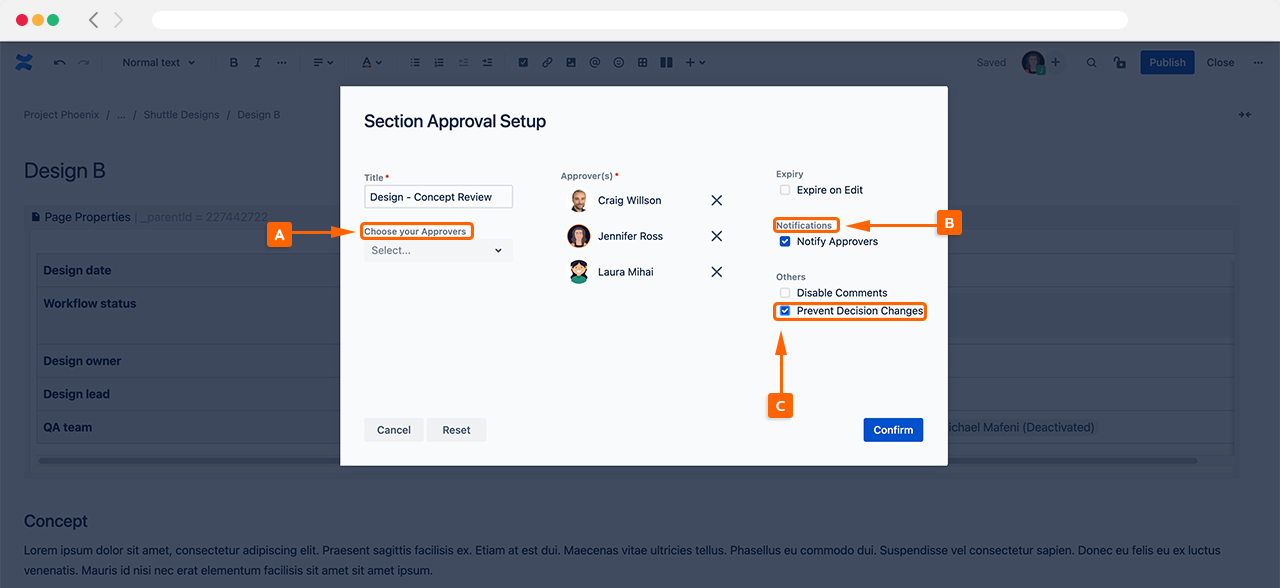Tick the Disable Comments checkbox
This screenshot has width=1280, height=588.
785,293
